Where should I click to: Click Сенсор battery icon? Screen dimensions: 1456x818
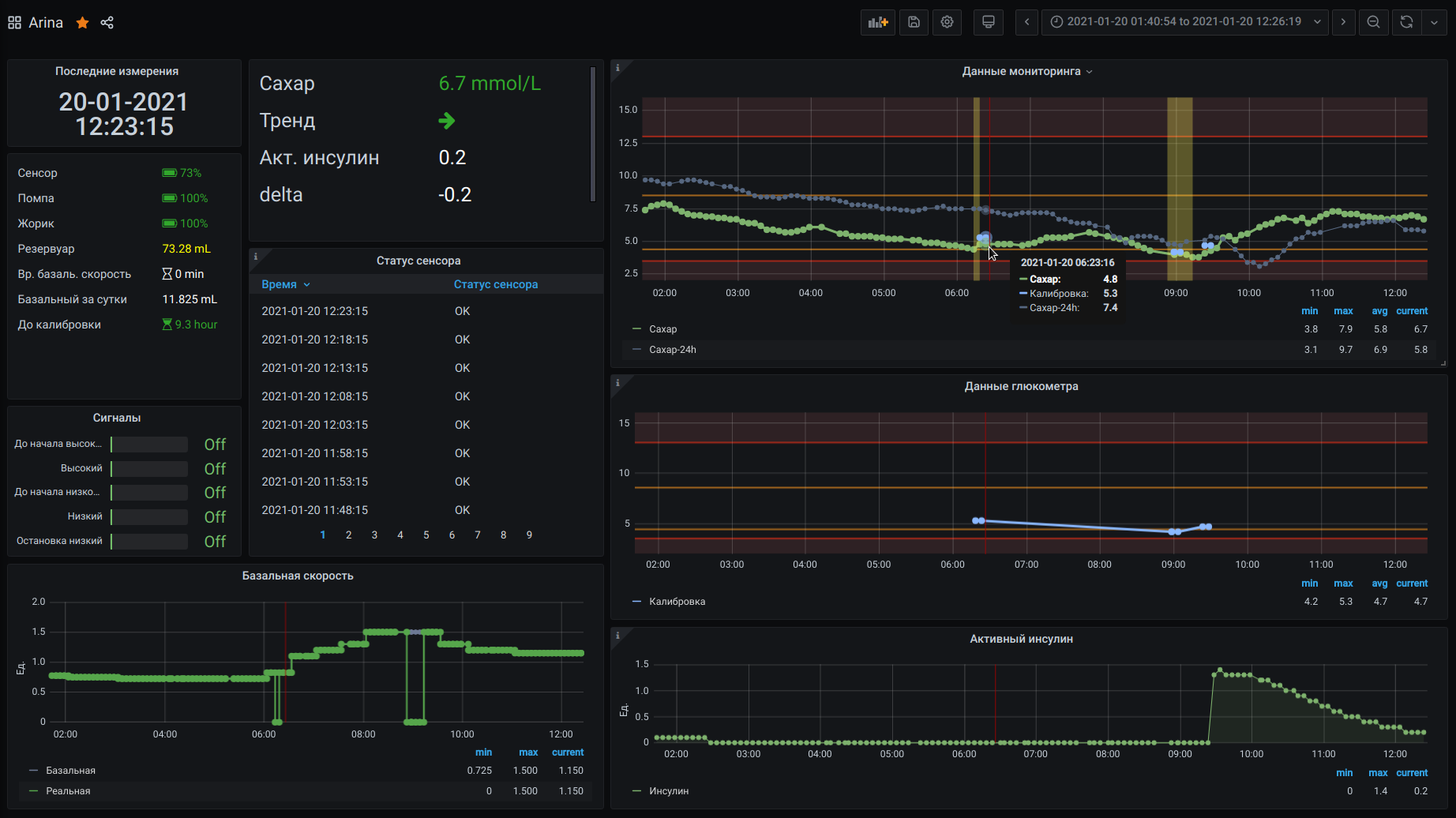click(x=169, y=173)
